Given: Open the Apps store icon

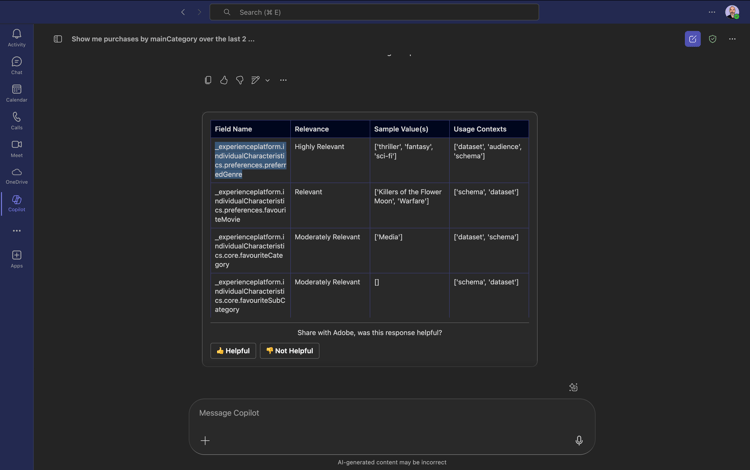Looking at the screenshot, I should pos(16,259).
